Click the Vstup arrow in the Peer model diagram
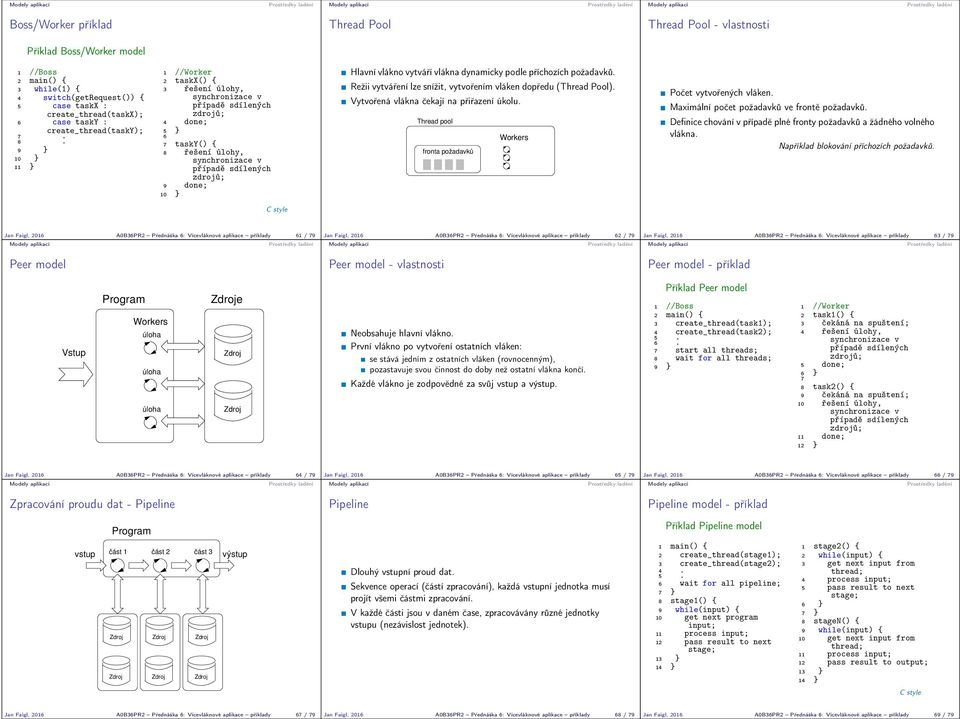This screenshot has height=719, width=960. click(76, 374)
